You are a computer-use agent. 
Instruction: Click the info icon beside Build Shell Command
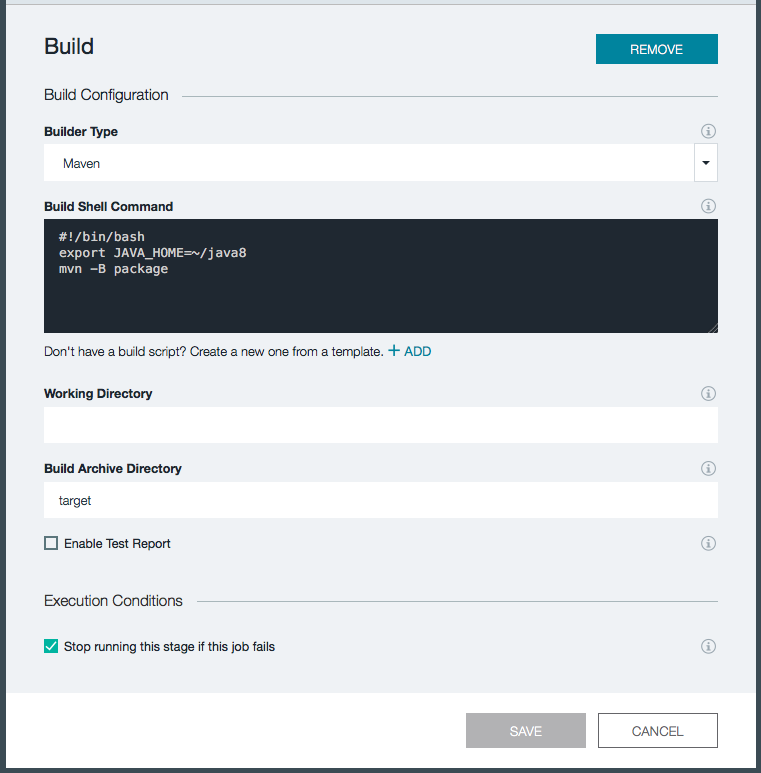(x=708, y=206)
